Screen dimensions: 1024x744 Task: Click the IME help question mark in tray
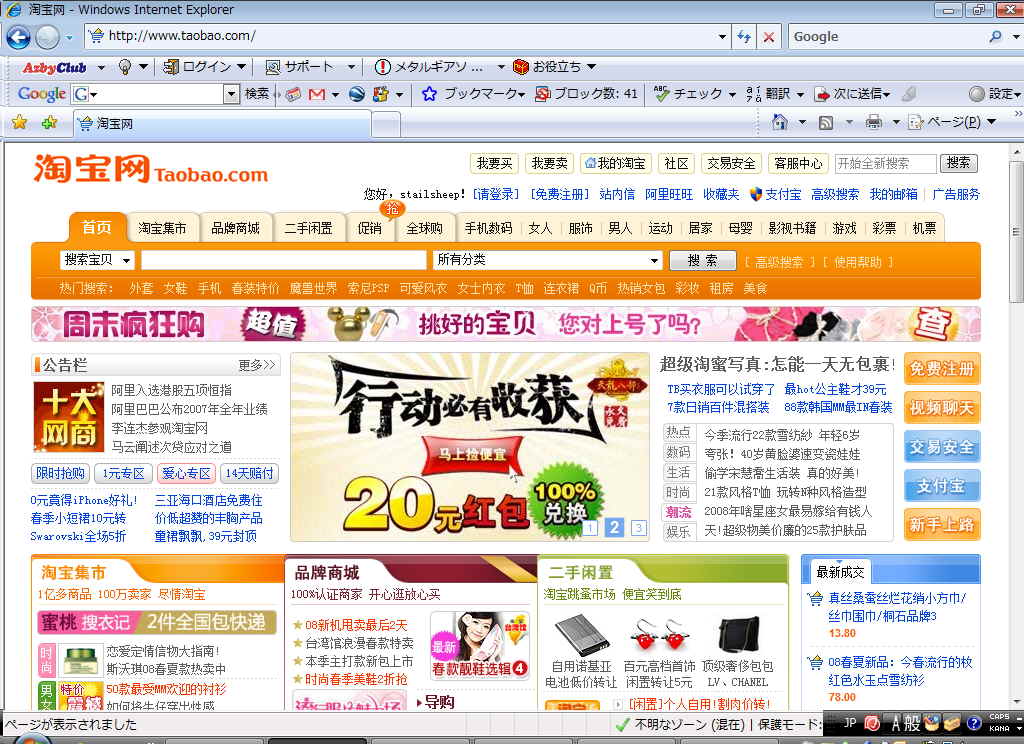pos(974,723)
